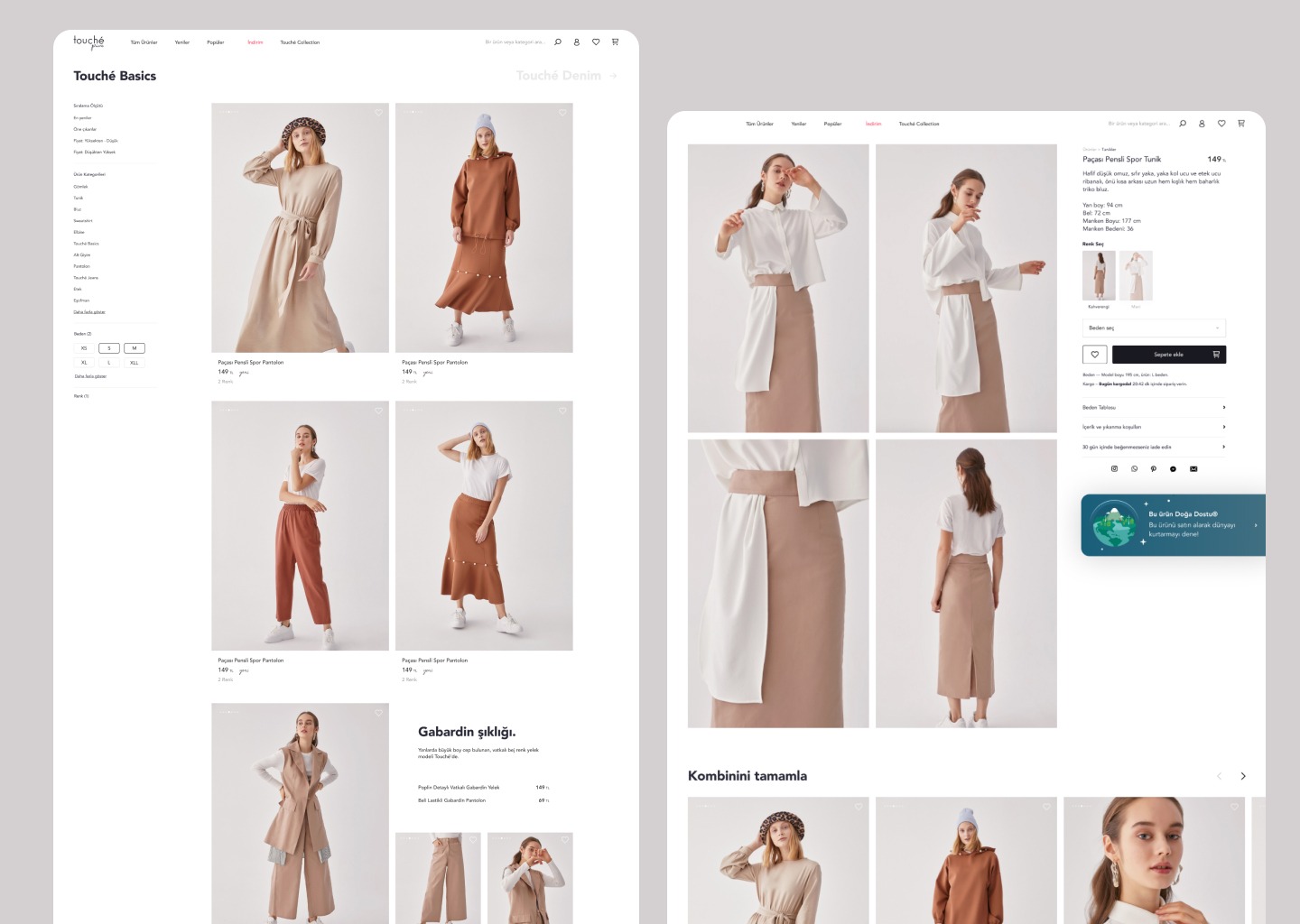Open Touché Collection in product detail header

tap(919, 124)
